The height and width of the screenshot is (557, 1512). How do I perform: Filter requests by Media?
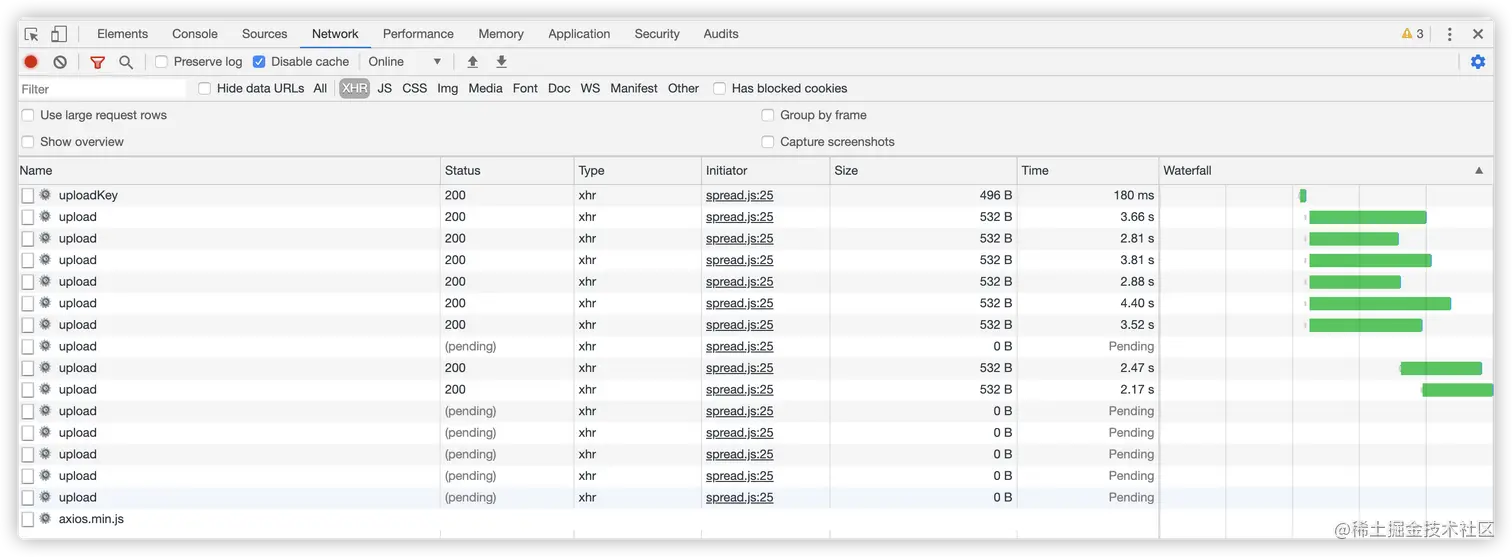coord(485,88)
